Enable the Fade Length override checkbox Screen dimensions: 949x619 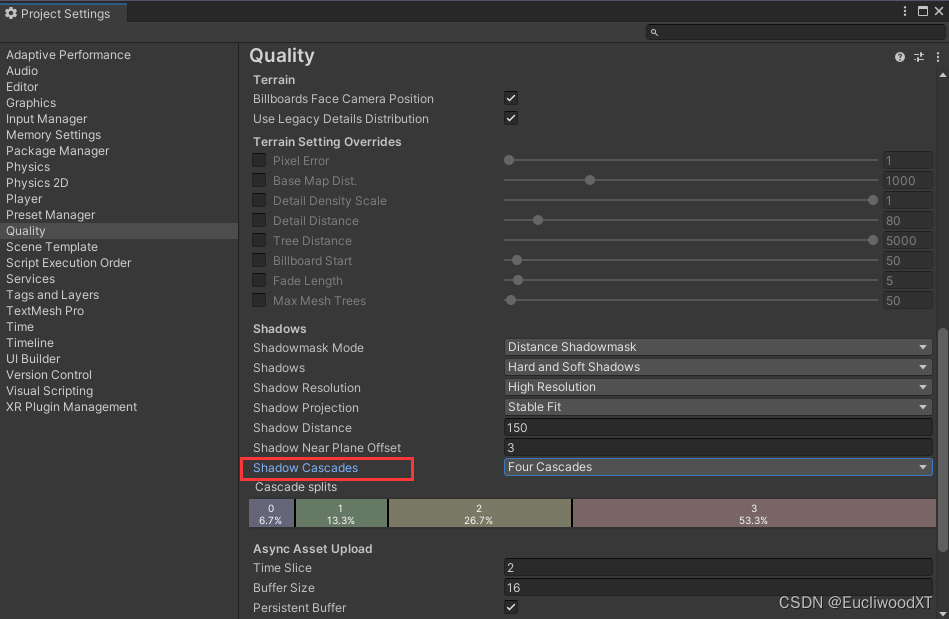pyautogui.click(x=259, y=280)
